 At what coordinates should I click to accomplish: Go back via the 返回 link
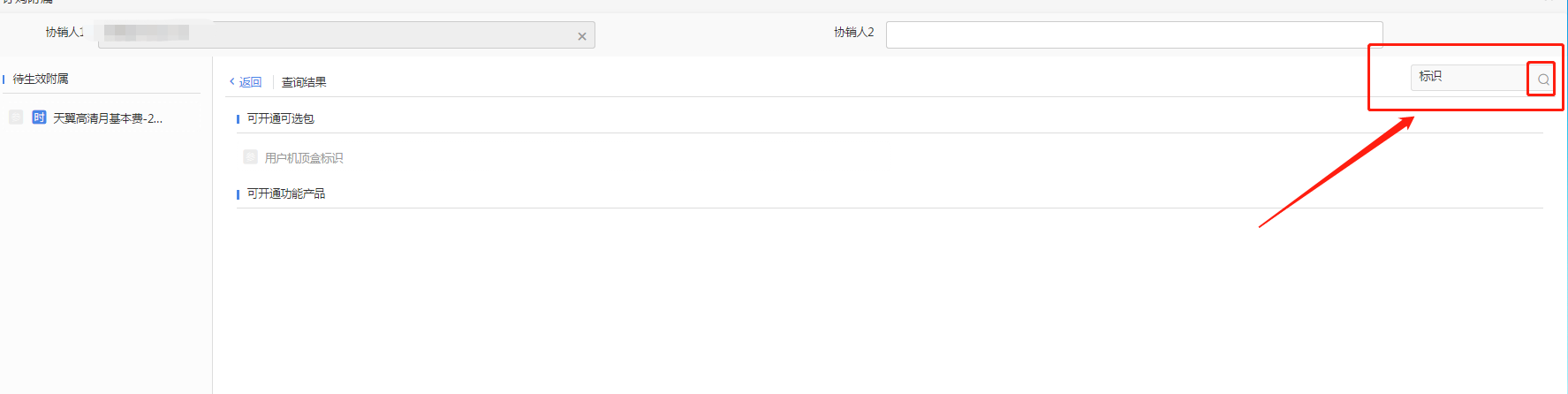pos(250,82)
